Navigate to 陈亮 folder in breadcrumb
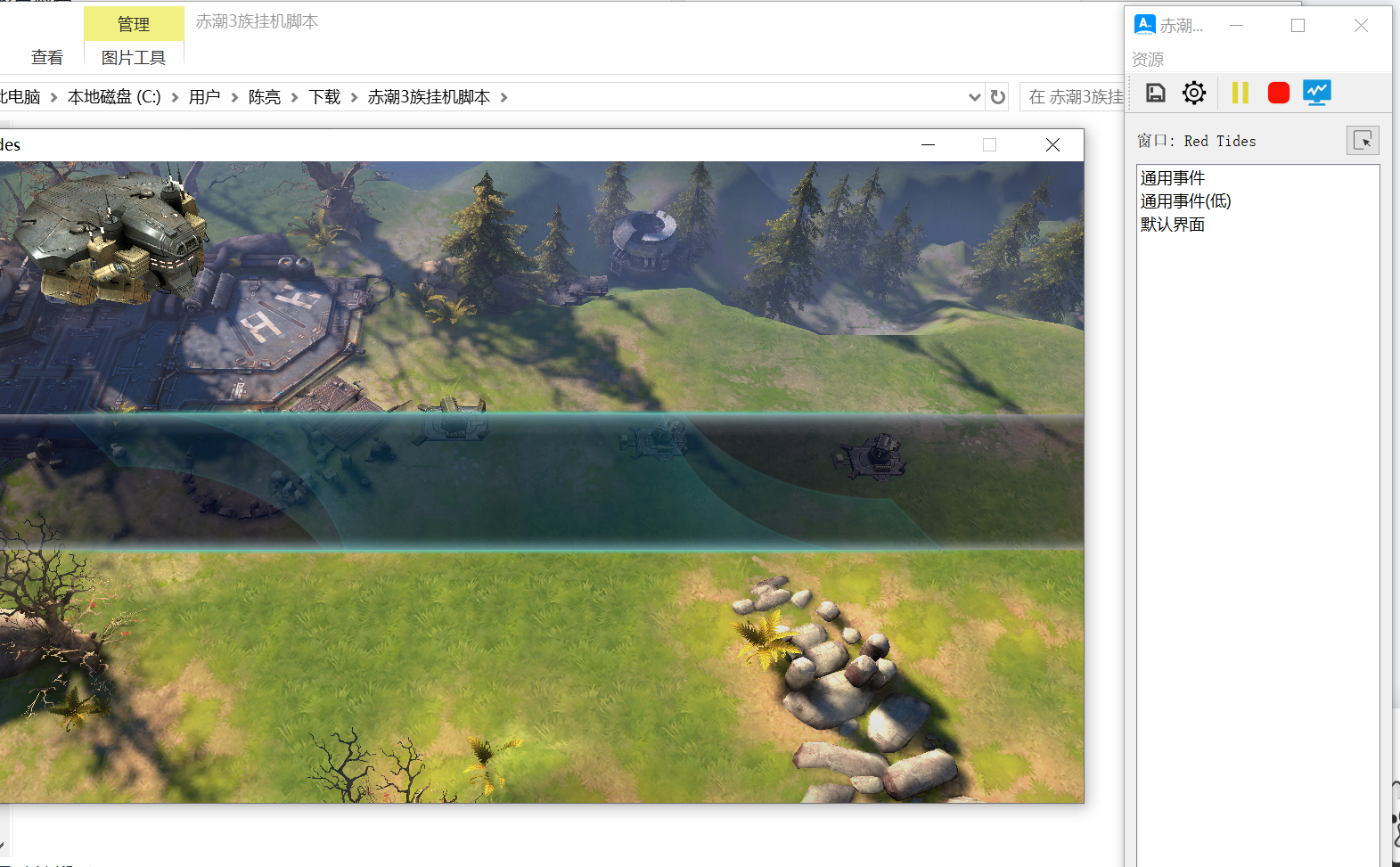 pyautogui.click(x=265, y=97)
